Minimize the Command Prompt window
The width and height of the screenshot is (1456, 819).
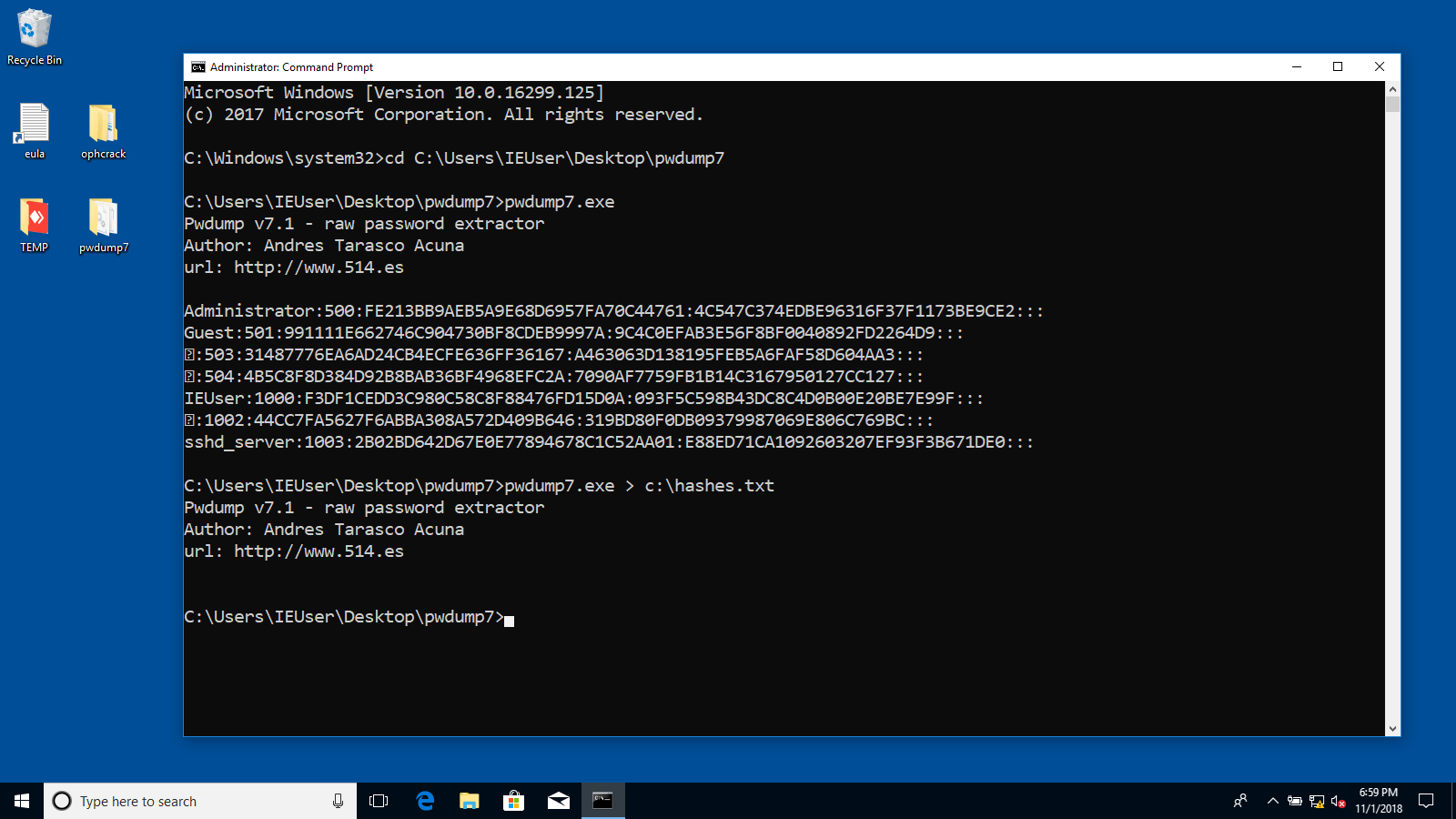pos(1297,67)
